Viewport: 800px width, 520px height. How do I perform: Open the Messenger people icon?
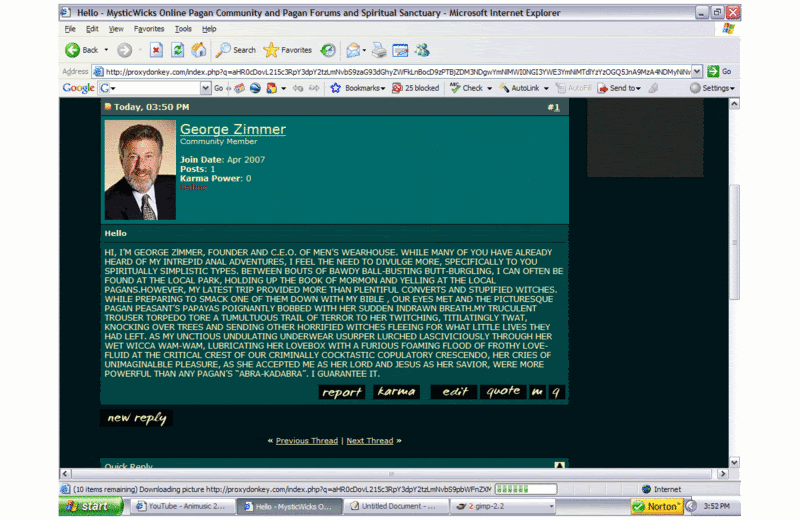[422, 50]
